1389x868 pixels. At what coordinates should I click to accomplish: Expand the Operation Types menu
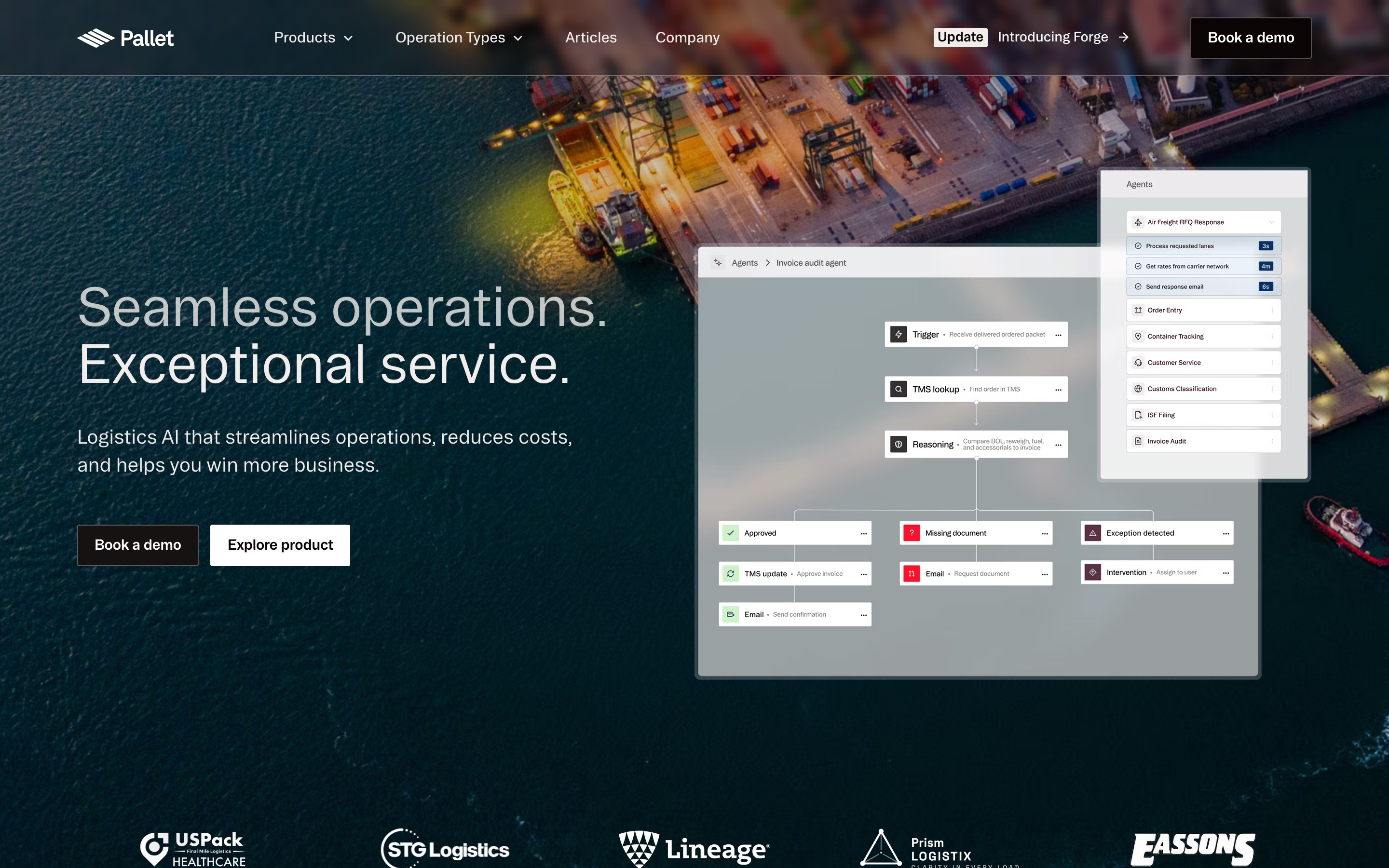[x=459, y=38]
